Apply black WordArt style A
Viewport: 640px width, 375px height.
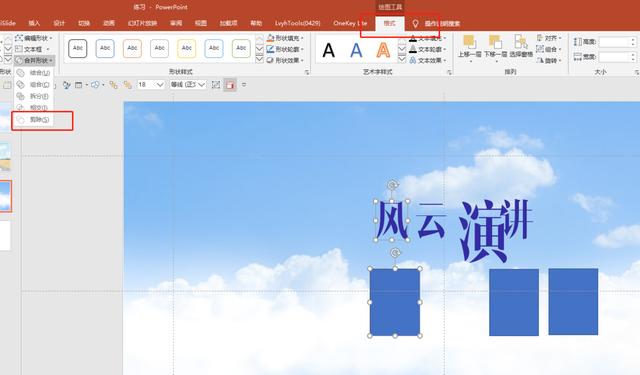pyautogui.click(x=329, y=51)
